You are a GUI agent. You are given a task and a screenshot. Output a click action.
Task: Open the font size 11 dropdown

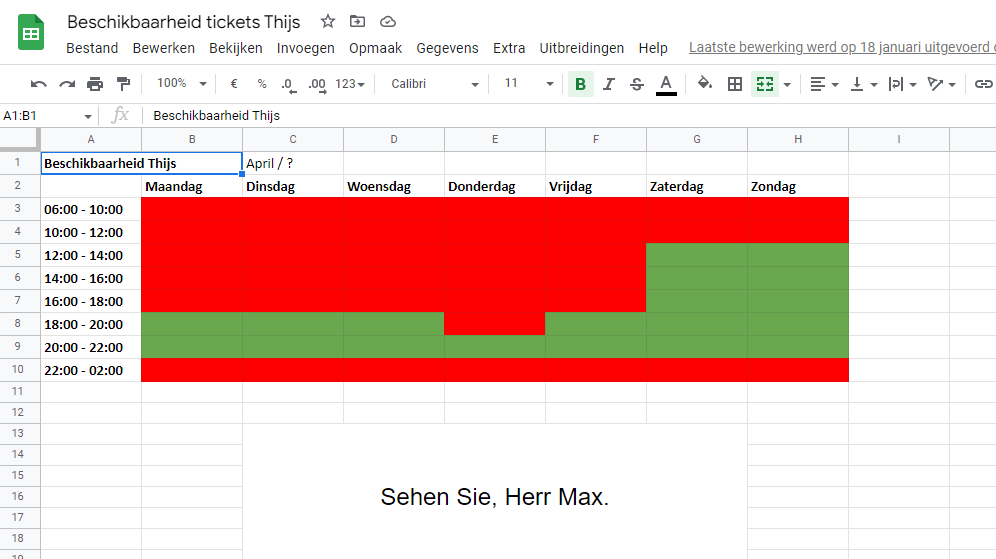(x=528, y=84)
